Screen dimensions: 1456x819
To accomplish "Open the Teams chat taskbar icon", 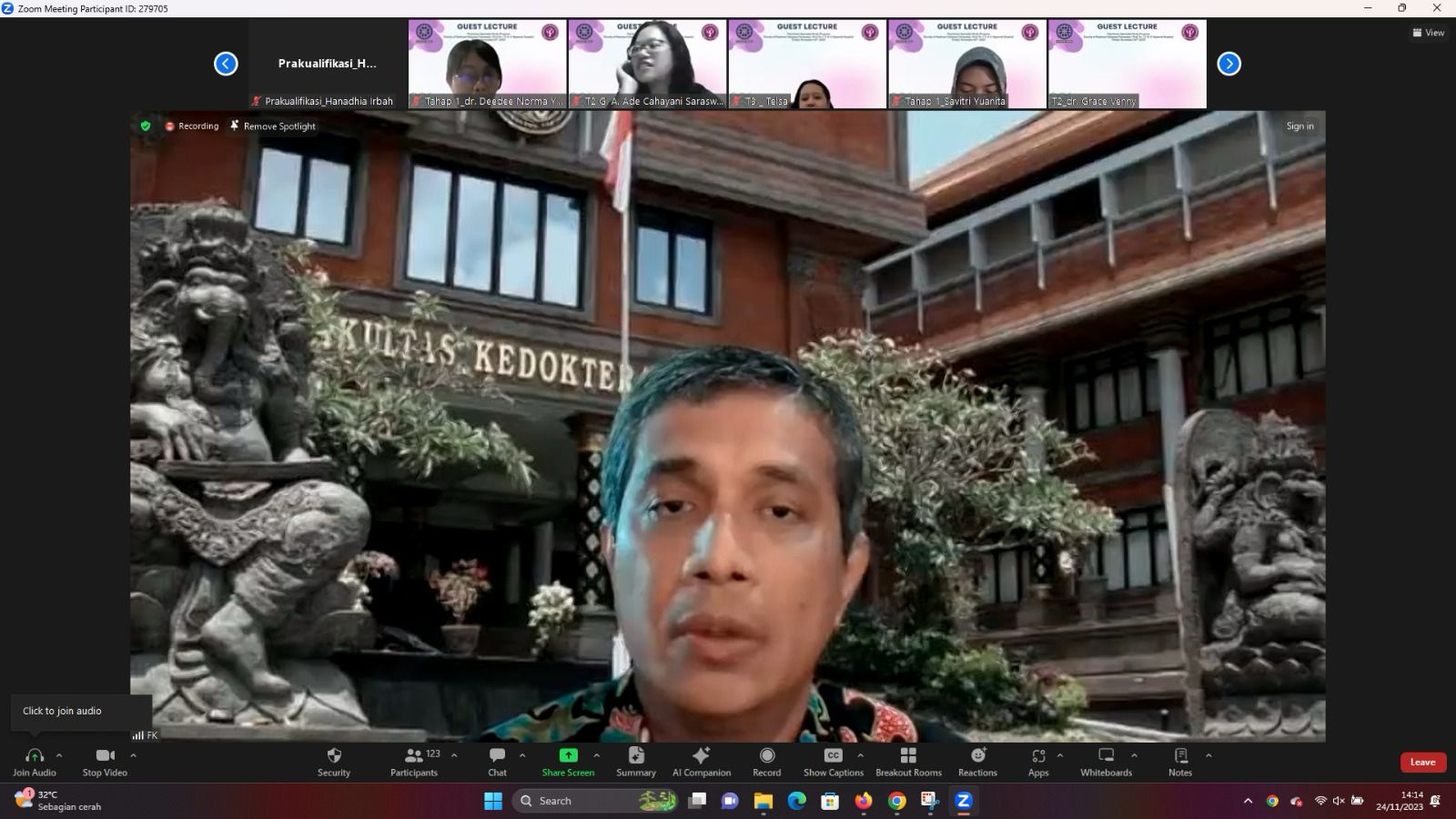I will tap(730, 801).
